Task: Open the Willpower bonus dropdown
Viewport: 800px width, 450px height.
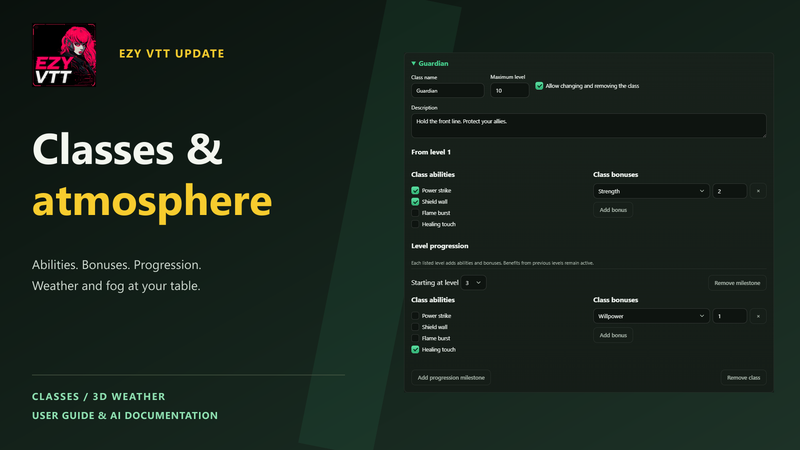Action: click(x=651, y=316)
